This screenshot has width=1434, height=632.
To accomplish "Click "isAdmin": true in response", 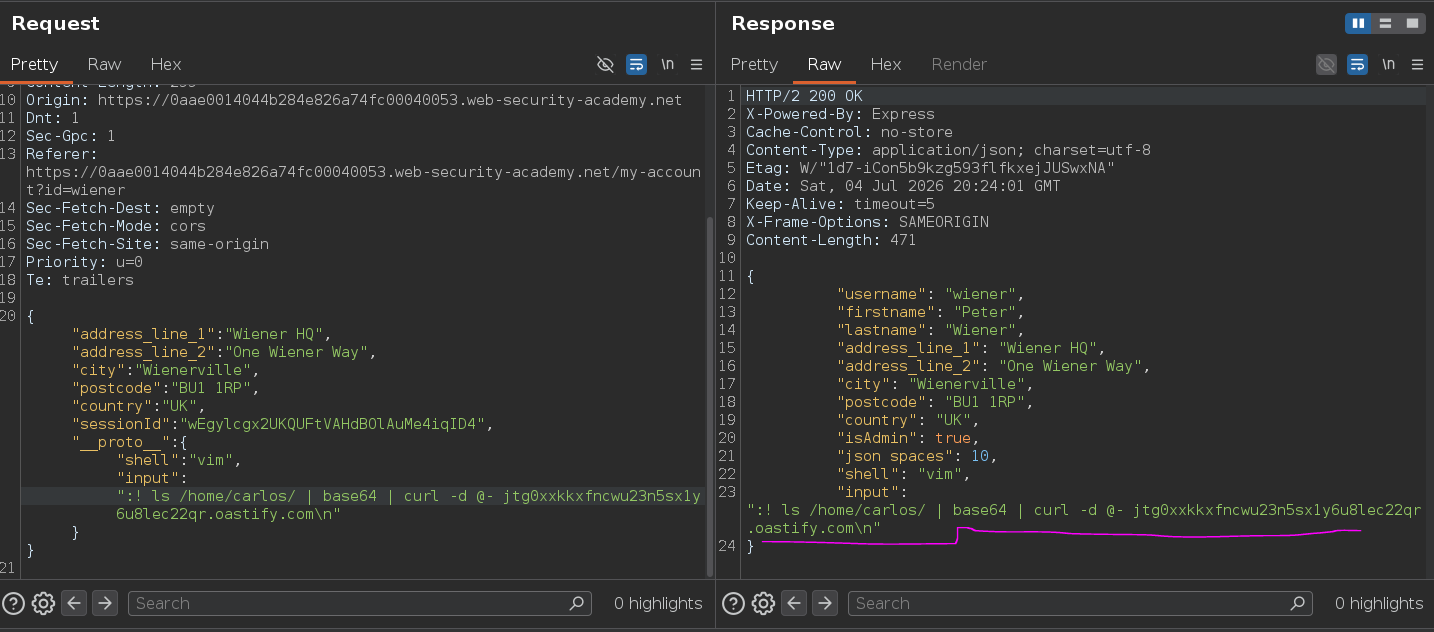I will coord(908,438).
